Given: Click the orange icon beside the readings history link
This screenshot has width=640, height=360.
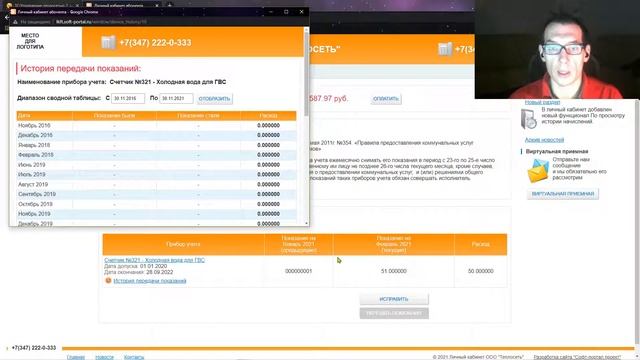Looking at the screenshot, I should tap(108, 280).
